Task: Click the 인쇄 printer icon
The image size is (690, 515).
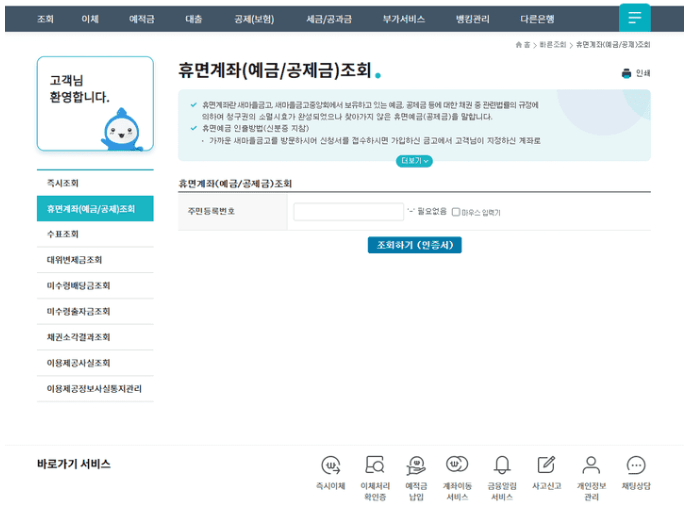Action: pos(626,73)
